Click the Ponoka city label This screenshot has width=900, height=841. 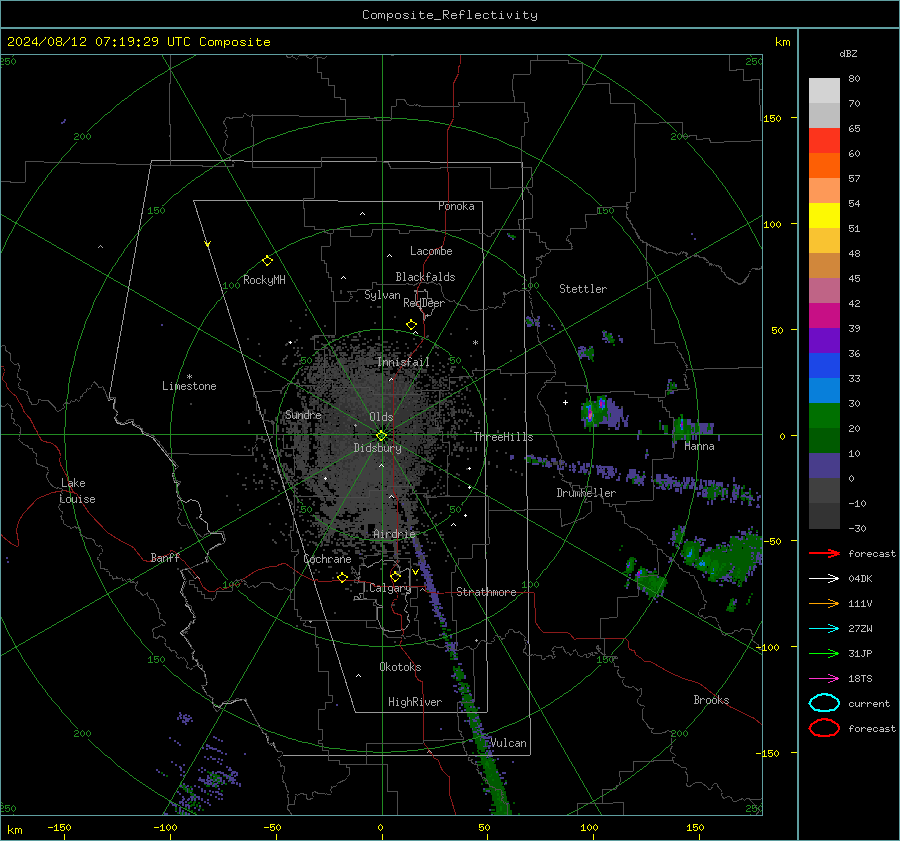click(456, 206)
